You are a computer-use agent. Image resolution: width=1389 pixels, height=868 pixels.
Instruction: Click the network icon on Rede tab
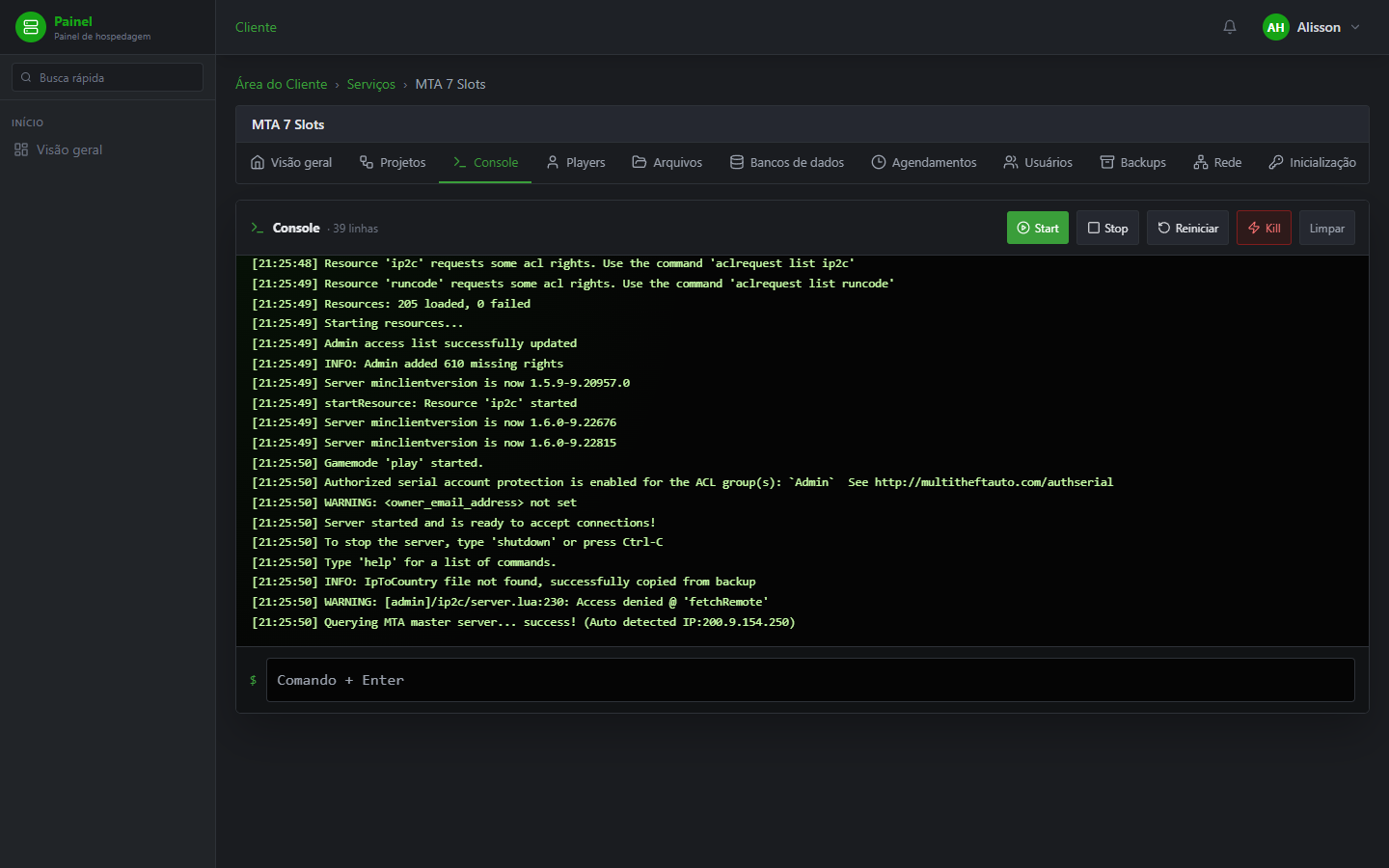pos(1201,162)
